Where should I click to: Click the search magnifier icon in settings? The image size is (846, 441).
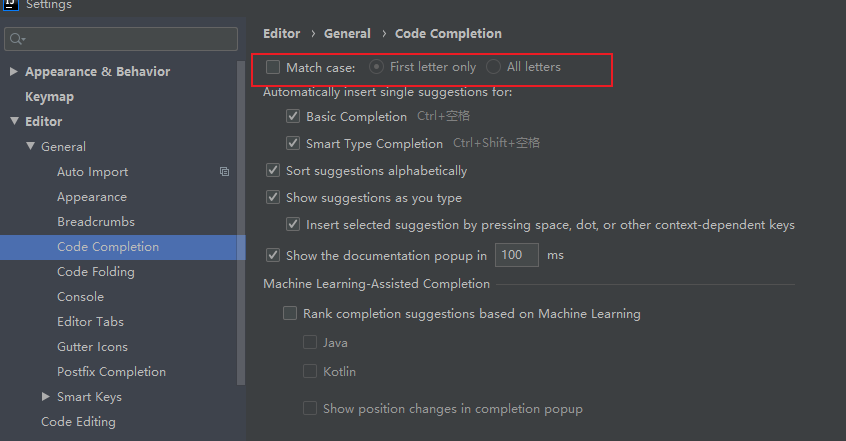coord(17,39)
